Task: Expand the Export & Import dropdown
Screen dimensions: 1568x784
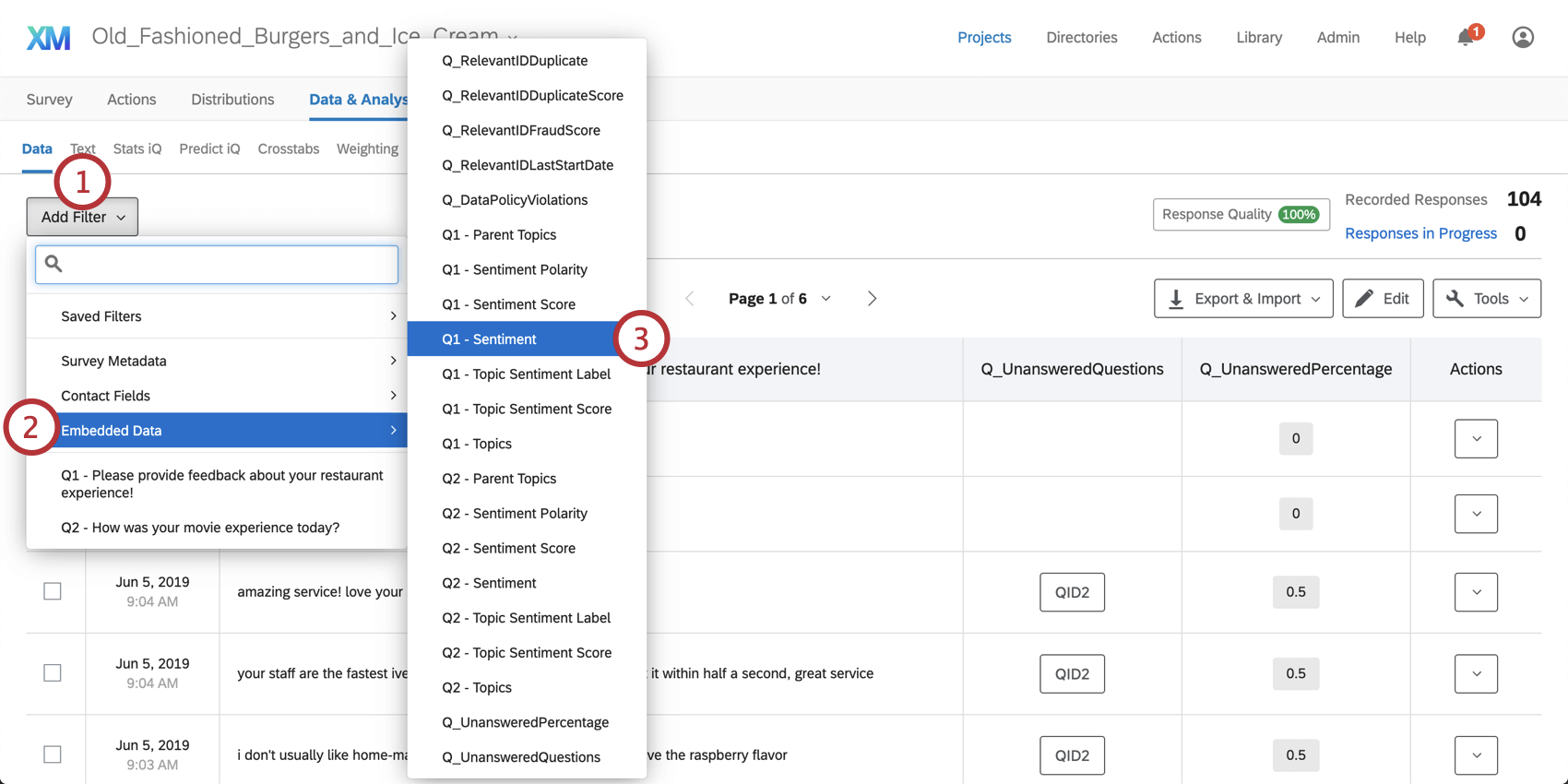Action: (x=1242, y=299)
